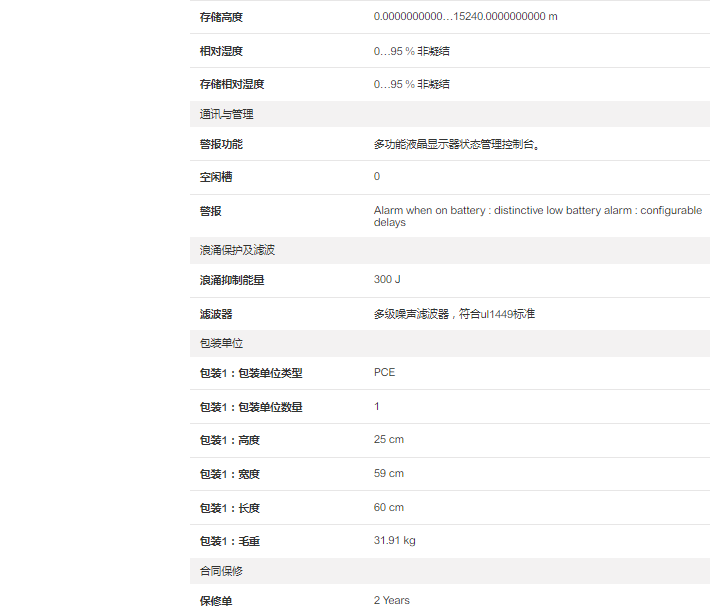Click the 警报功能 row label
This screenshot has width=725, height=611.
221,144
